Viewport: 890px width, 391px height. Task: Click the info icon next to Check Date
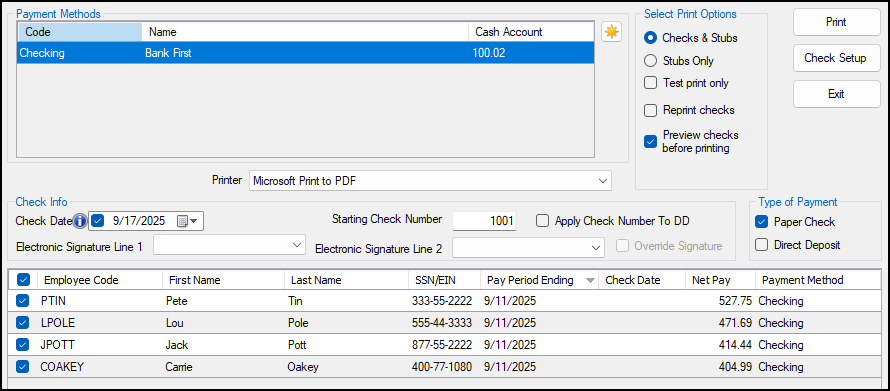(79, 221)
